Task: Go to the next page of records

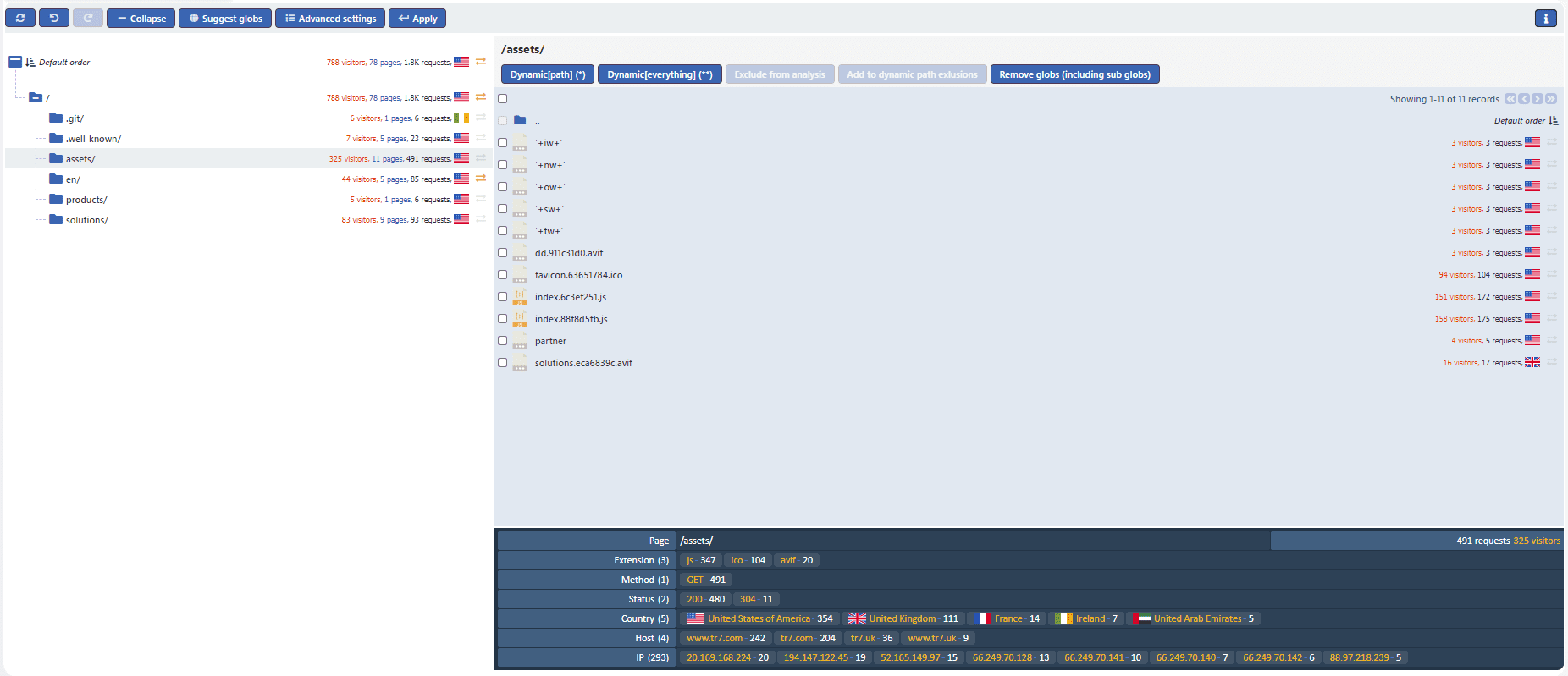Action: [x=1538, y=99]
